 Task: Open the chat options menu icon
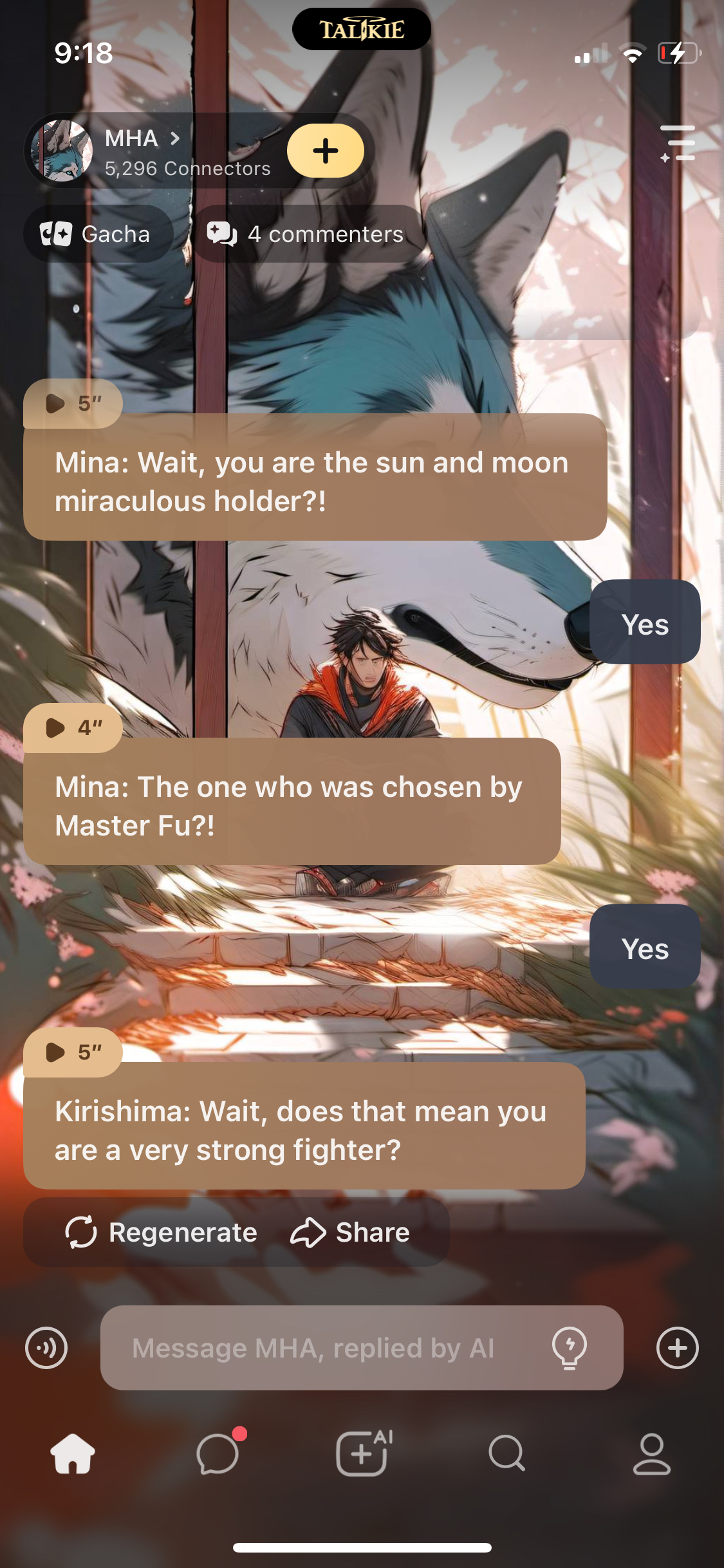point(678,144)
